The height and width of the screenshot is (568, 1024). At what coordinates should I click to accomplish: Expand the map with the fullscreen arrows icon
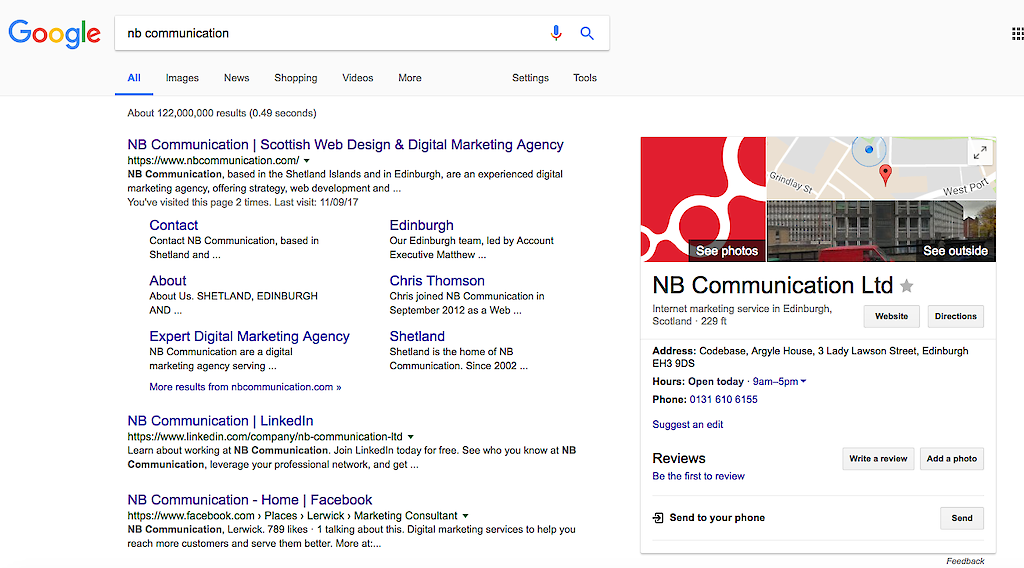point(980,153)
